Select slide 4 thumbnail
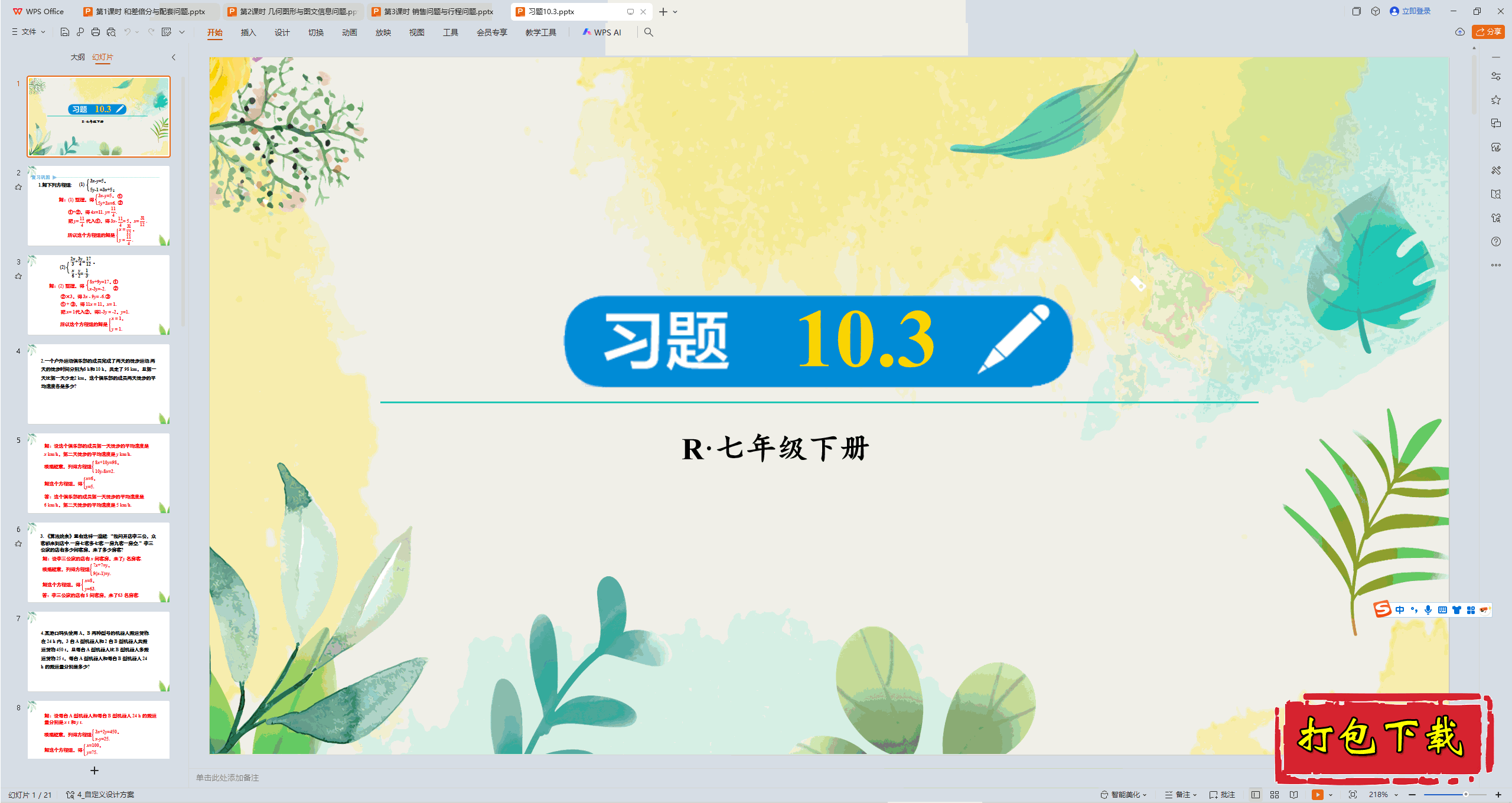1512x803 pixels. pyautogui.click(x=99, y=384)
